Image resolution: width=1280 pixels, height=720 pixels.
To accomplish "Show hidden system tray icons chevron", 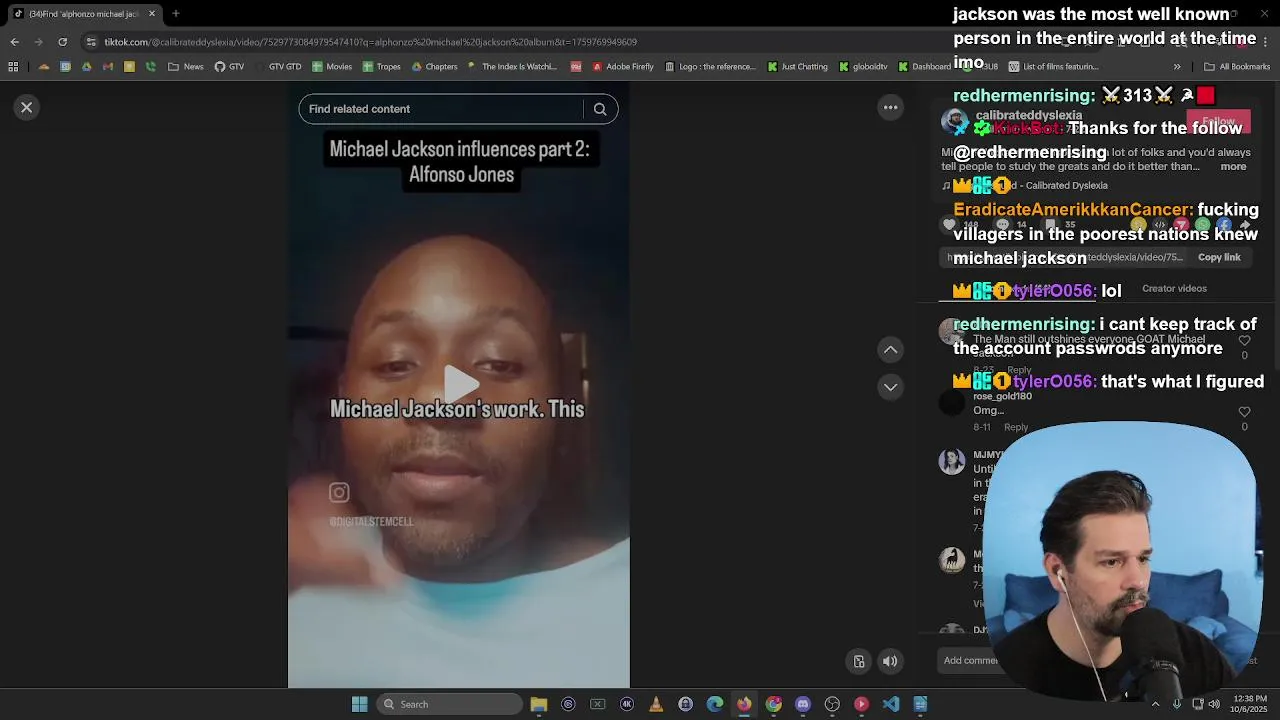I will point(1155,704).
